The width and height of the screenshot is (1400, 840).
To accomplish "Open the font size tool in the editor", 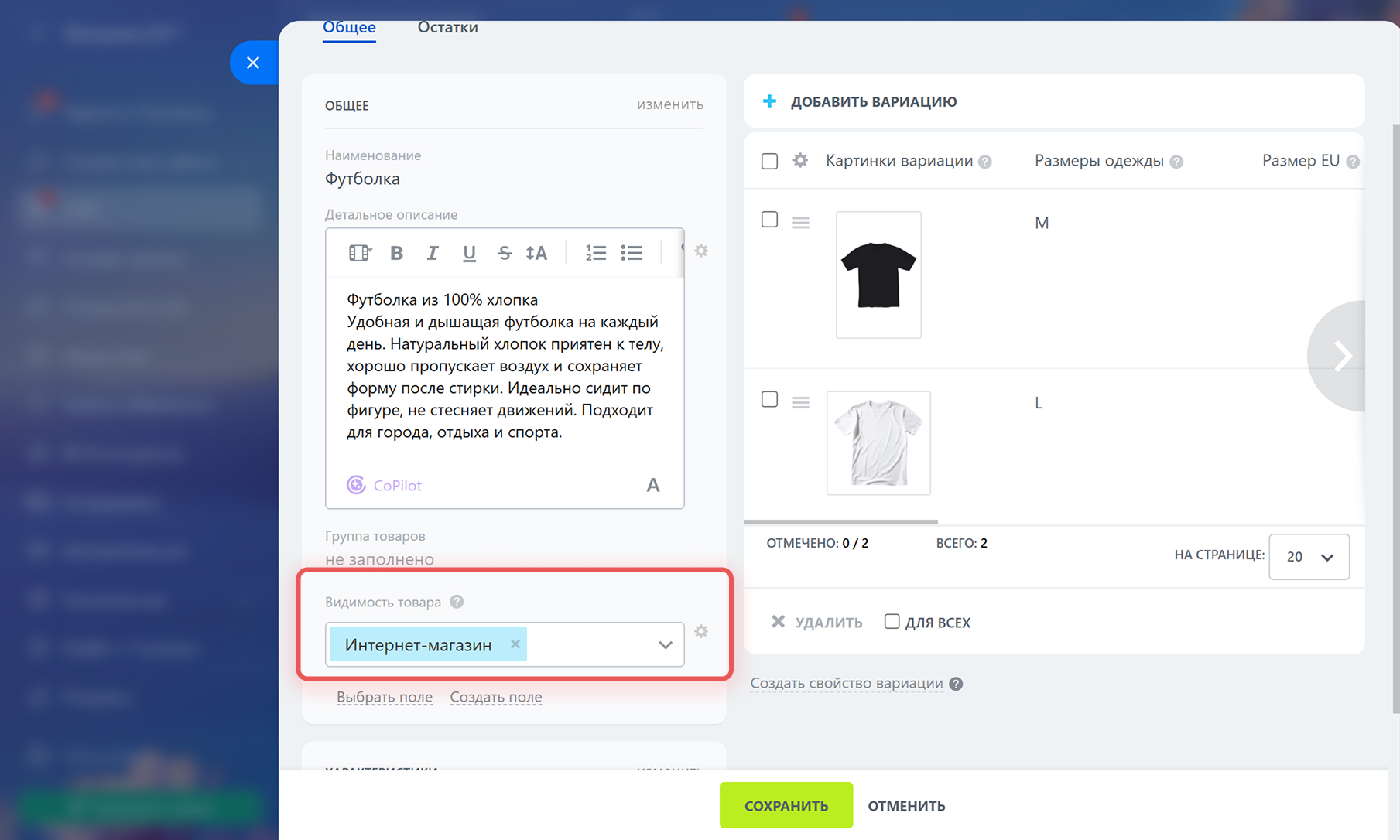I will (x=536, y=253).
